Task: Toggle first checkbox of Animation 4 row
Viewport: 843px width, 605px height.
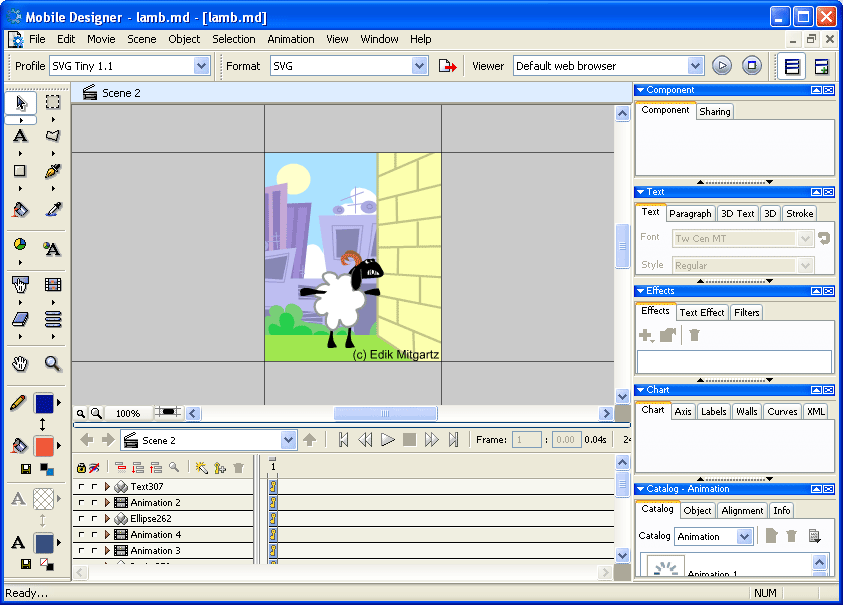Action: (81, 535)
